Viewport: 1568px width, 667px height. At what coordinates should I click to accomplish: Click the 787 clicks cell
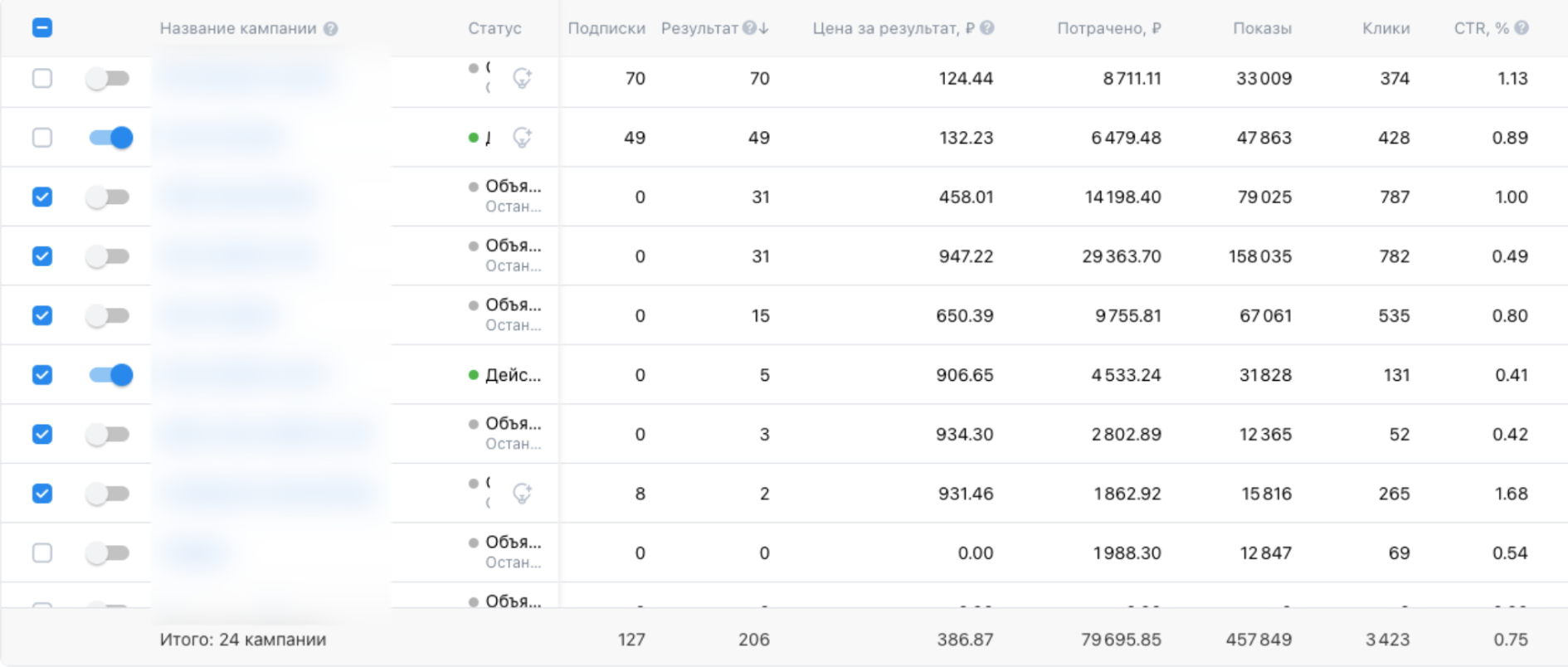[x=1394, y=197]
